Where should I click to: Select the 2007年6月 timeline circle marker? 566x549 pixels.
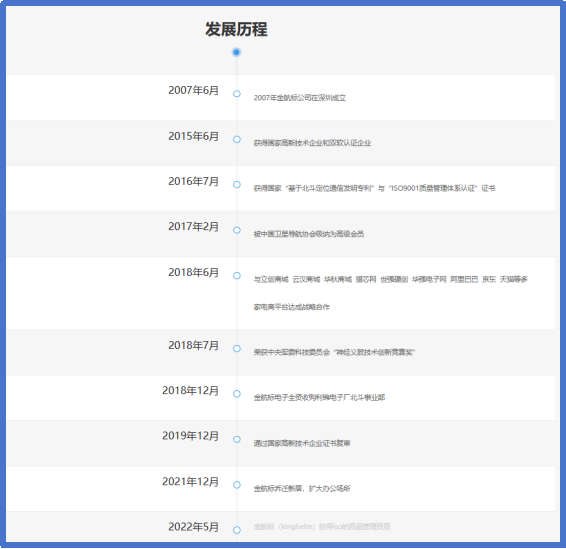[x=237, y=94]
